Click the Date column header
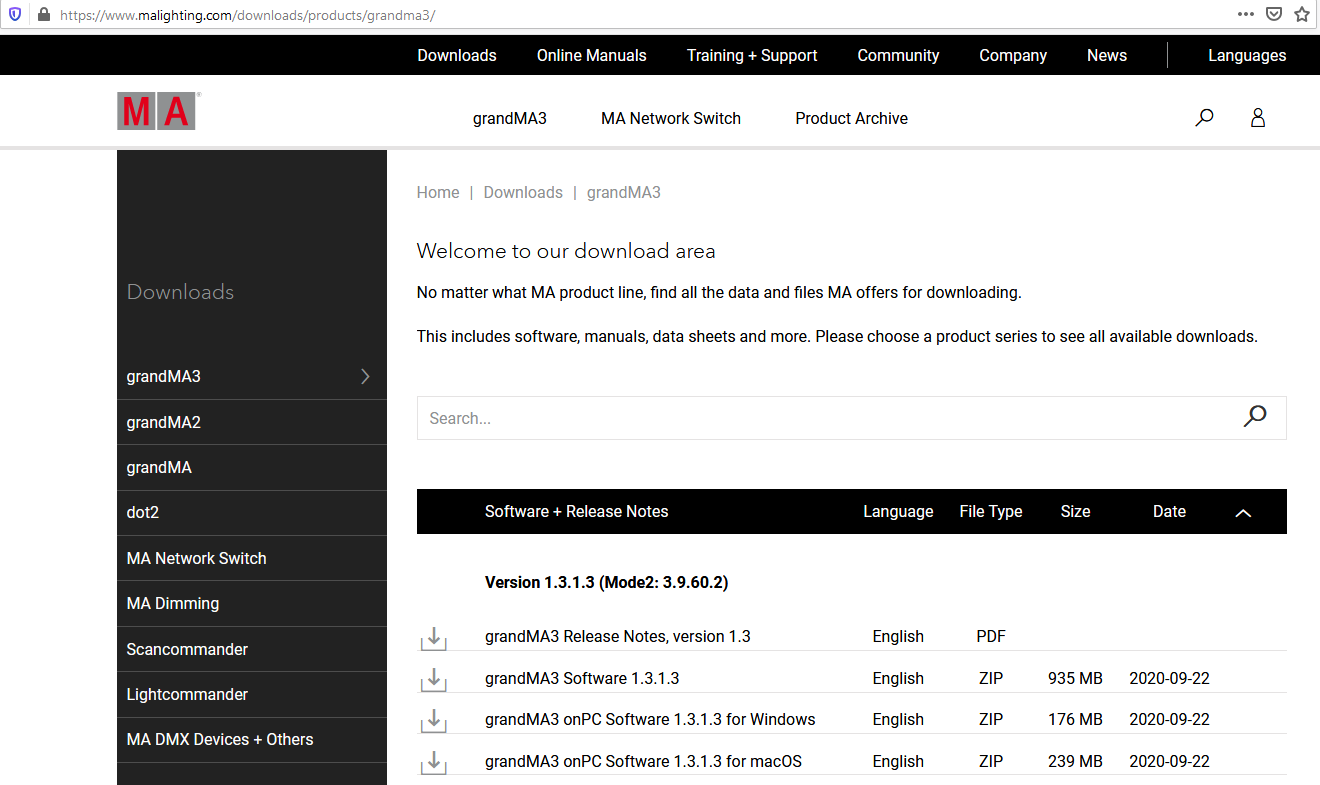 coord(1169,511)
